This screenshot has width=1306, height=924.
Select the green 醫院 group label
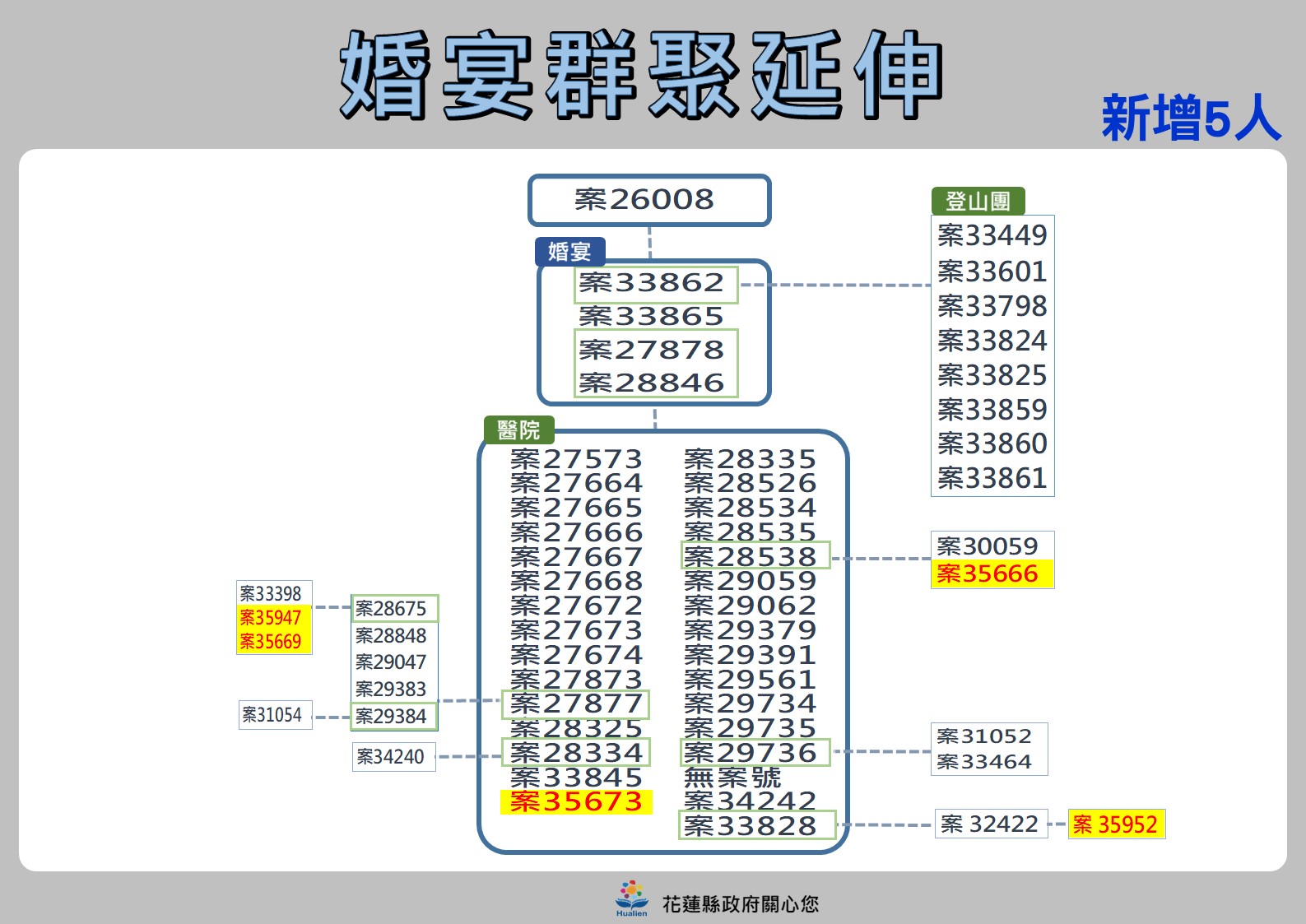click(518, 429)
